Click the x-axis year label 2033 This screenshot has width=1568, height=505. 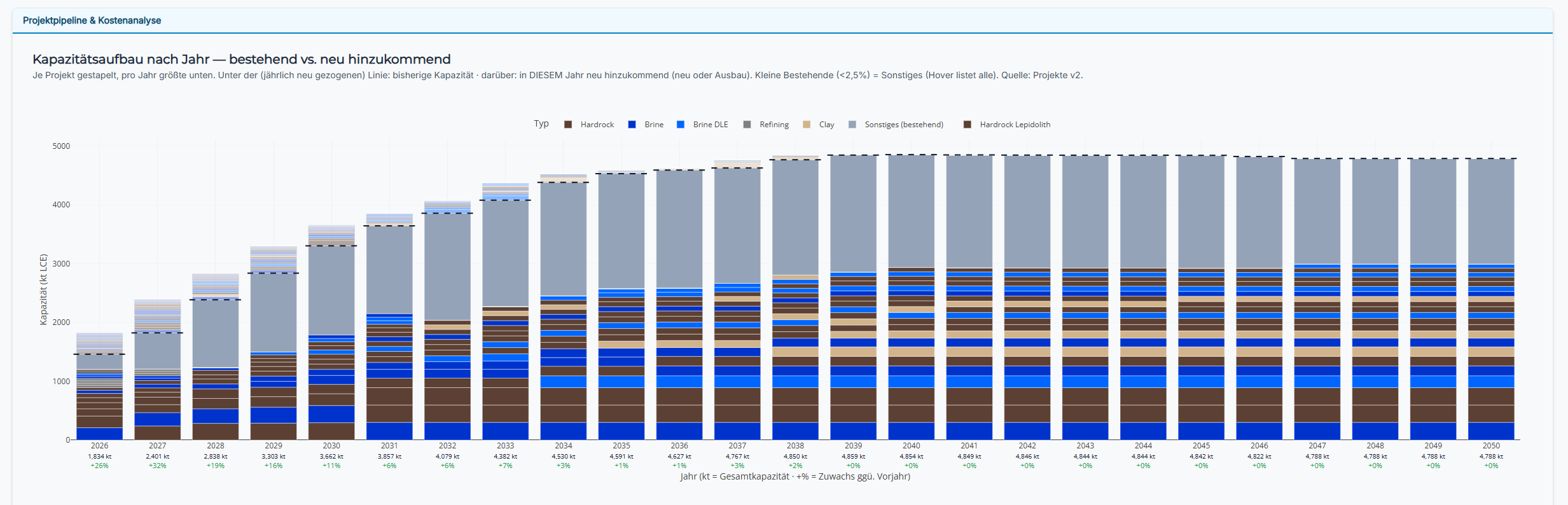coord(505,446)
